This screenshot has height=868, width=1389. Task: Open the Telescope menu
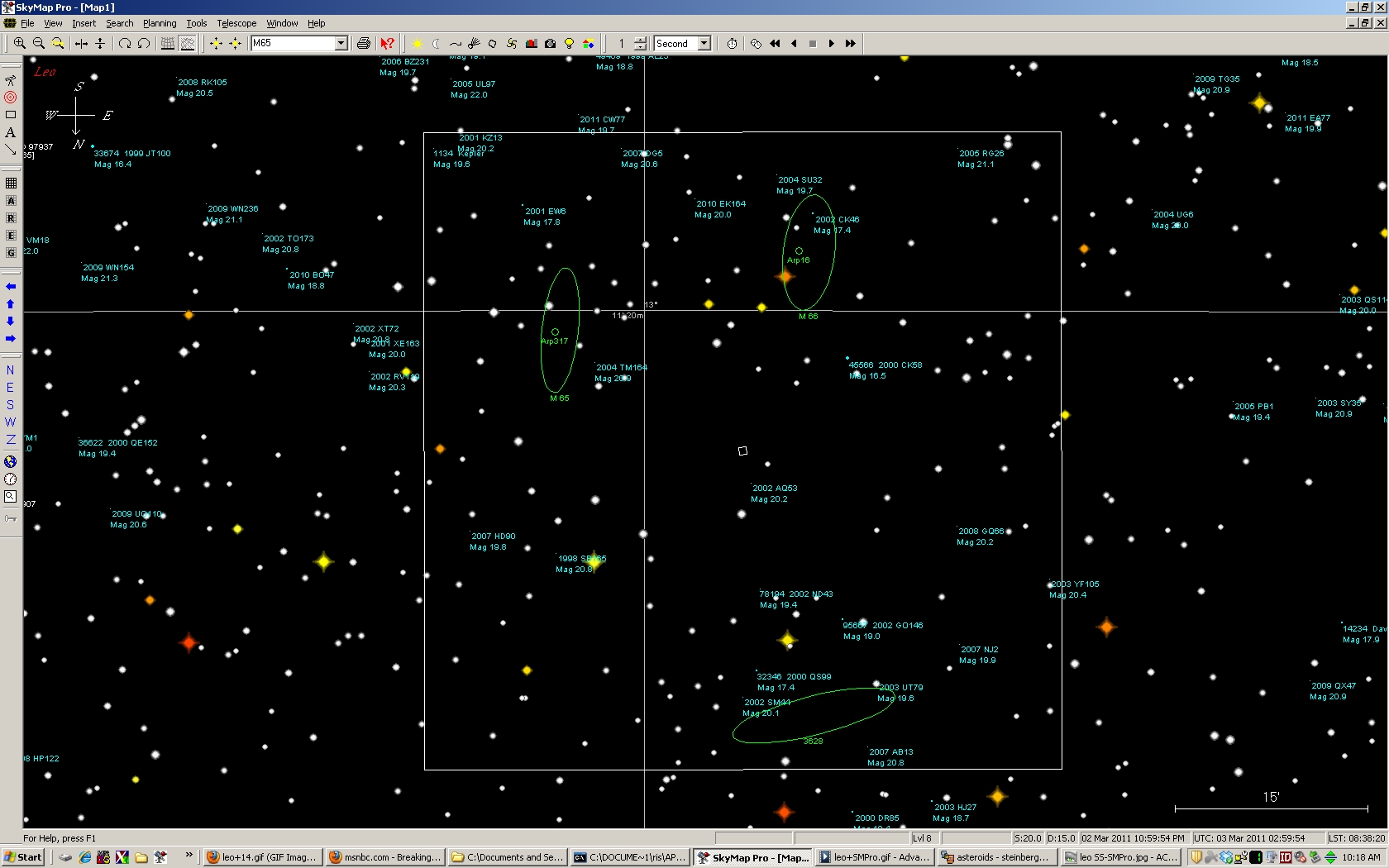(236, 23)
